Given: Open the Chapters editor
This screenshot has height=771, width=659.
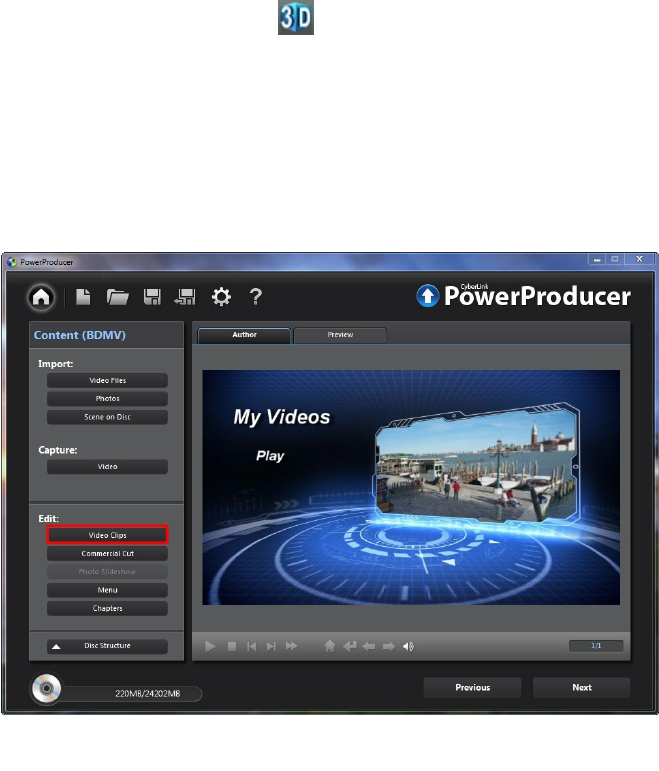Looking at the screenshot, I should 107,608.
